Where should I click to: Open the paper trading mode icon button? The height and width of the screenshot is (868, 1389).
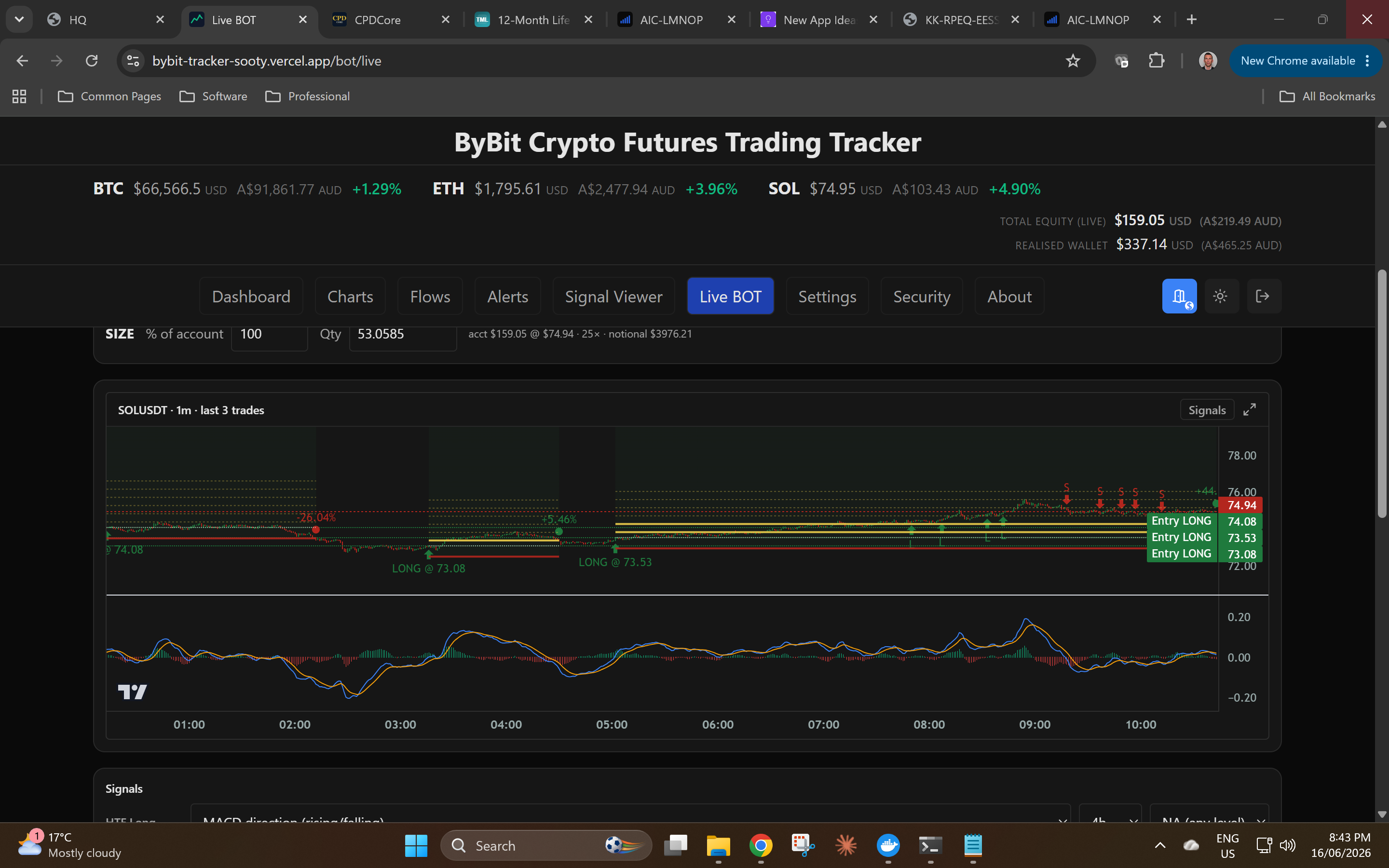click(1179, 296)
